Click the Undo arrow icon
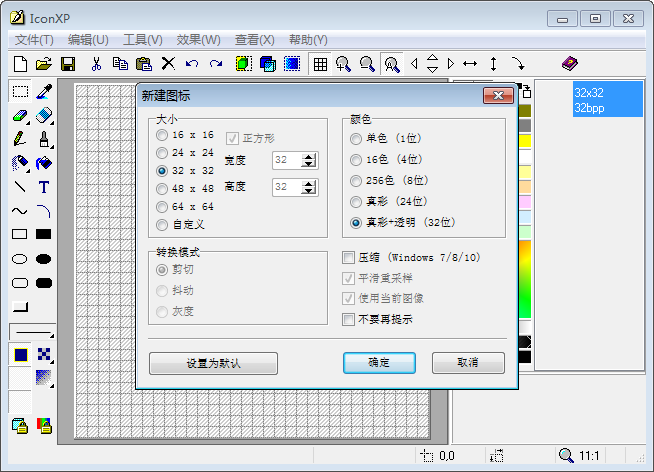The image size is (654, 472). click(x=192, y=64)
